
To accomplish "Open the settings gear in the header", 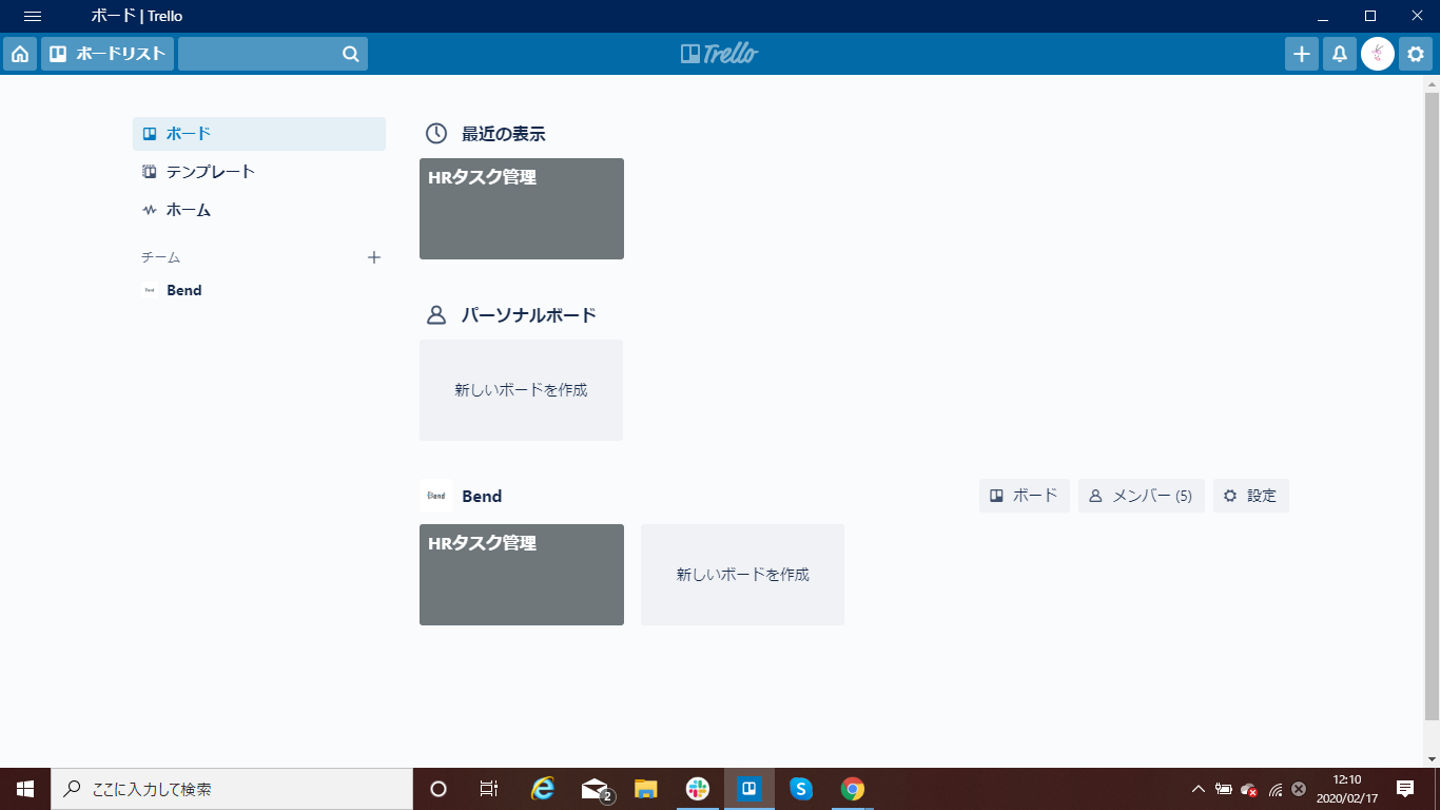I will pyautogui.click(x=1415, y=54).
